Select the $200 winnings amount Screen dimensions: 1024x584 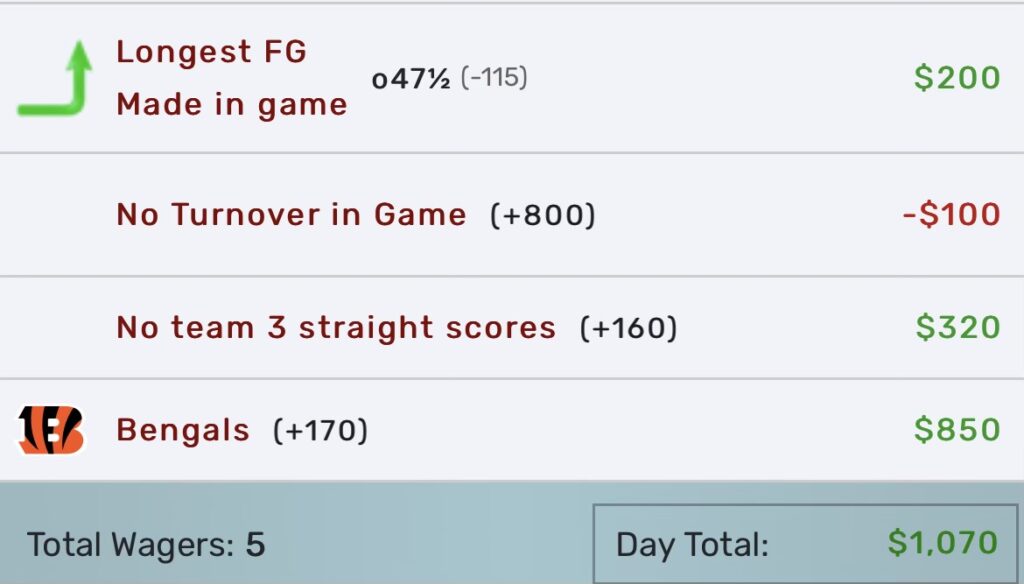coord(957,78)
